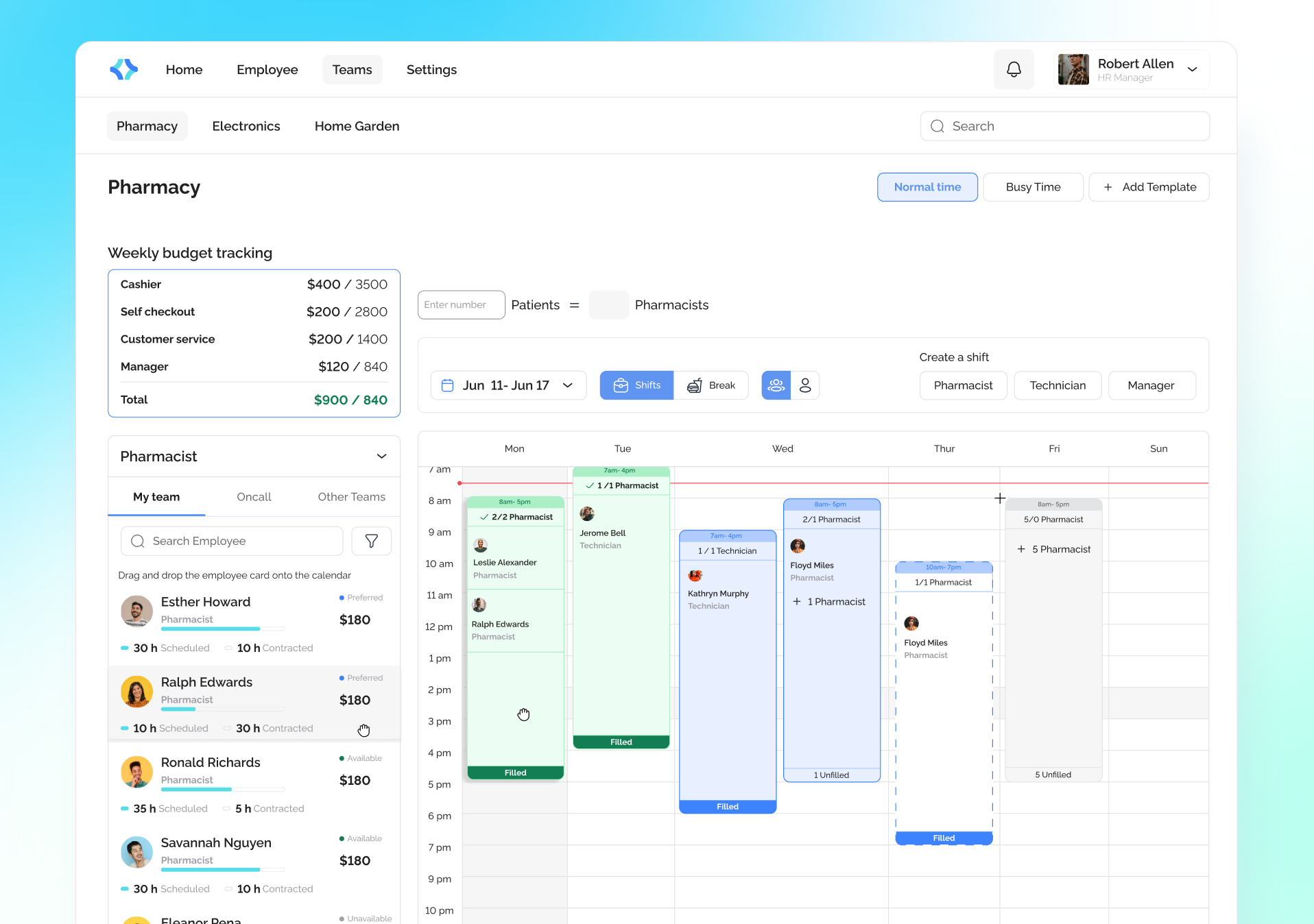Click the Add Template button
Screen dimensions: 1314x924
(1149, 187)
